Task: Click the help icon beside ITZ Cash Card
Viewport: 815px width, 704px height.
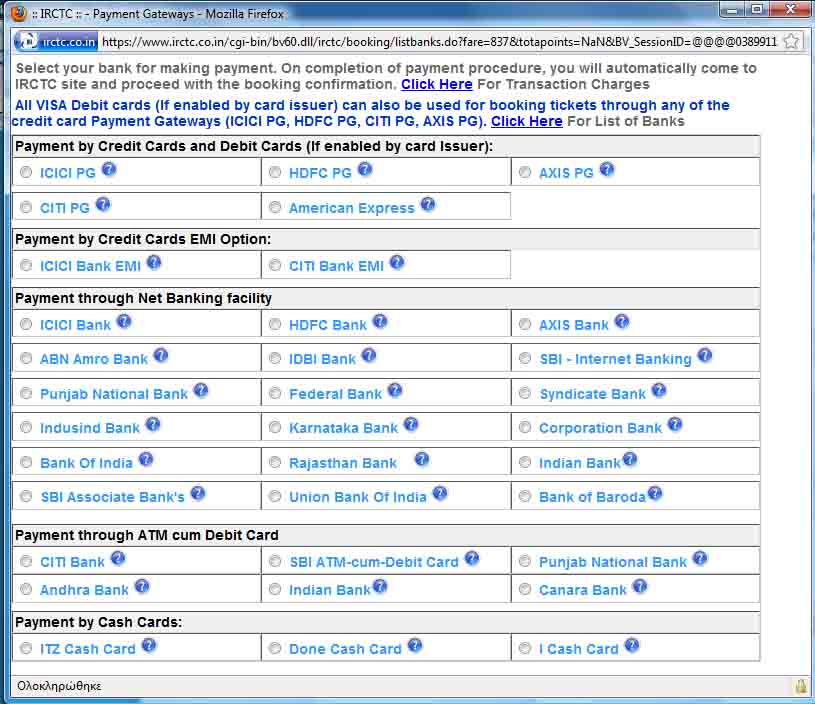Action: click(x=149, y=646)
